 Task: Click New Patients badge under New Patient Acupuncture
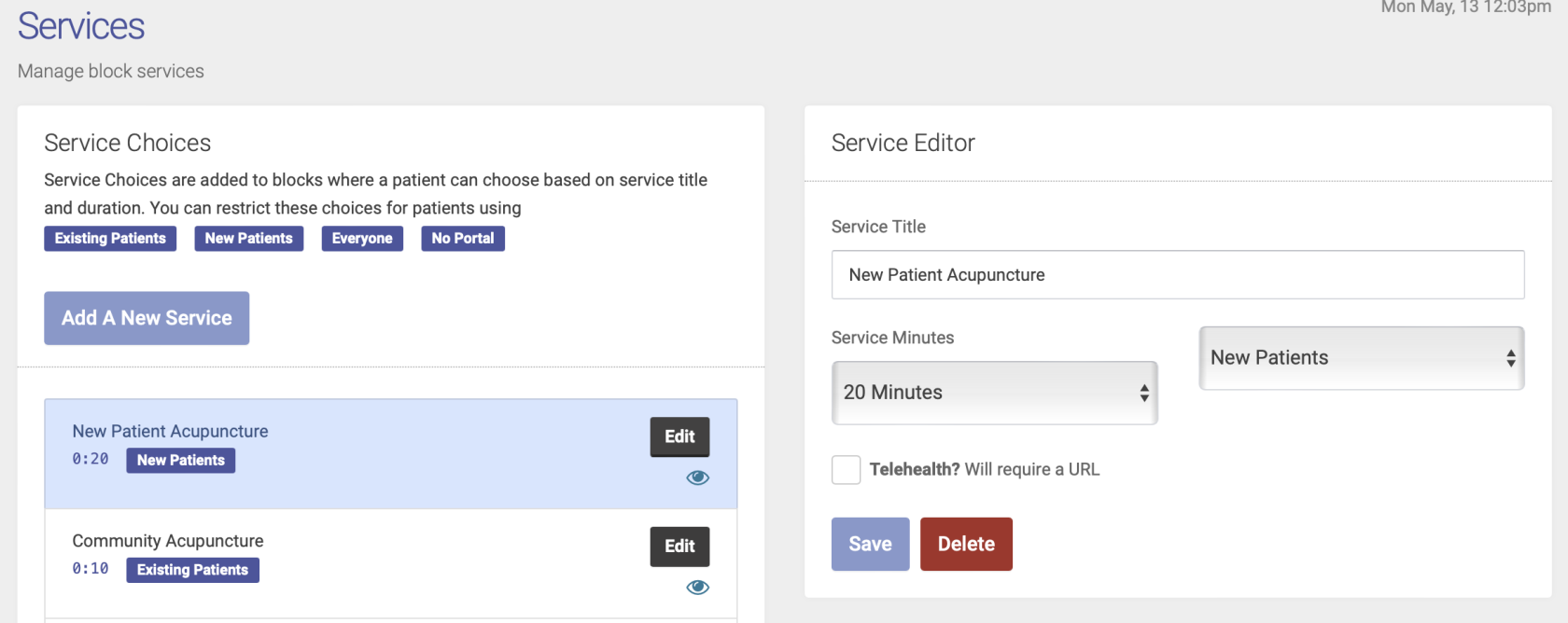(181, 461)
